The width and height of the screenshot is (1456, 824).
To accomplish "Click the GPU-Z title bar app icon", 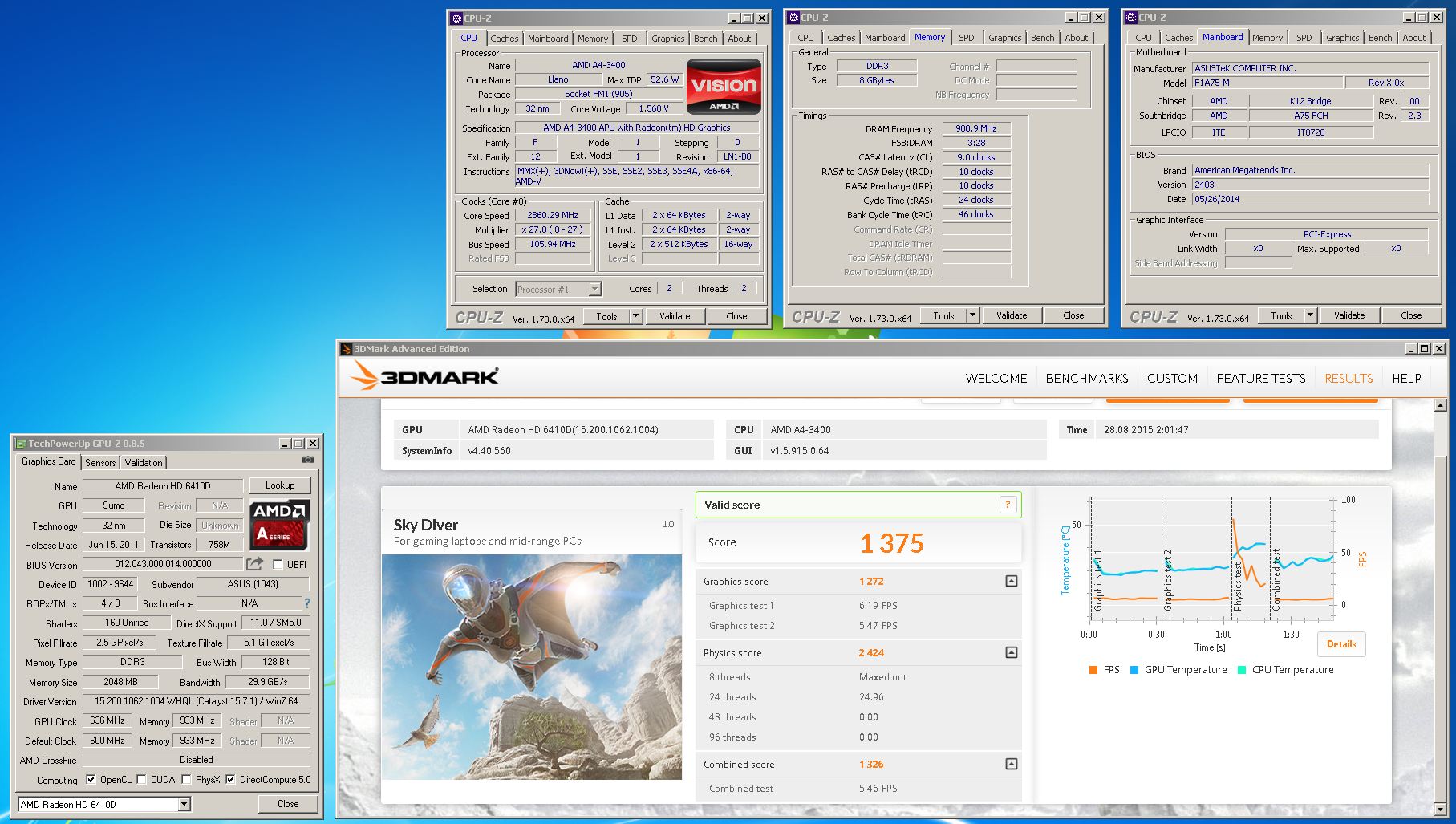I will coord(21,444).
